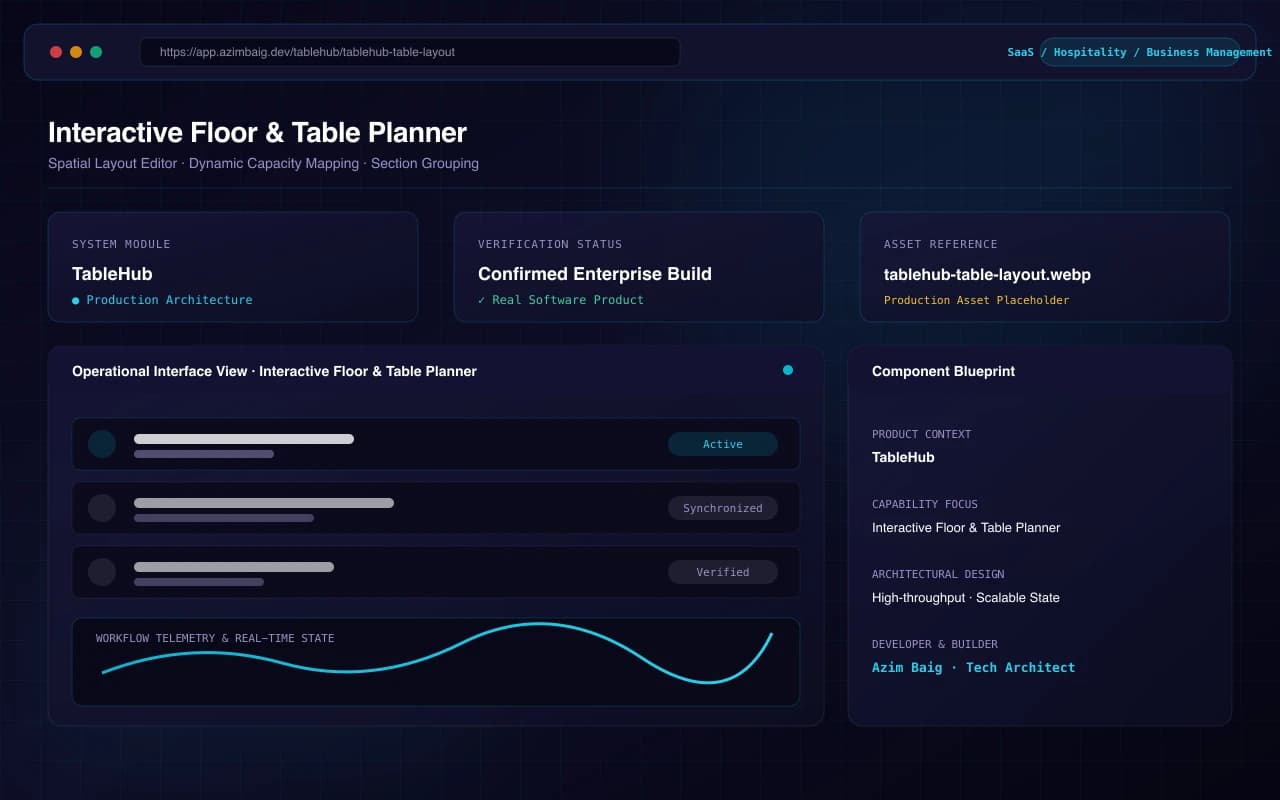Click the Real Software Product text
This screenshot has width=1280, height=800.
point(568,300)
